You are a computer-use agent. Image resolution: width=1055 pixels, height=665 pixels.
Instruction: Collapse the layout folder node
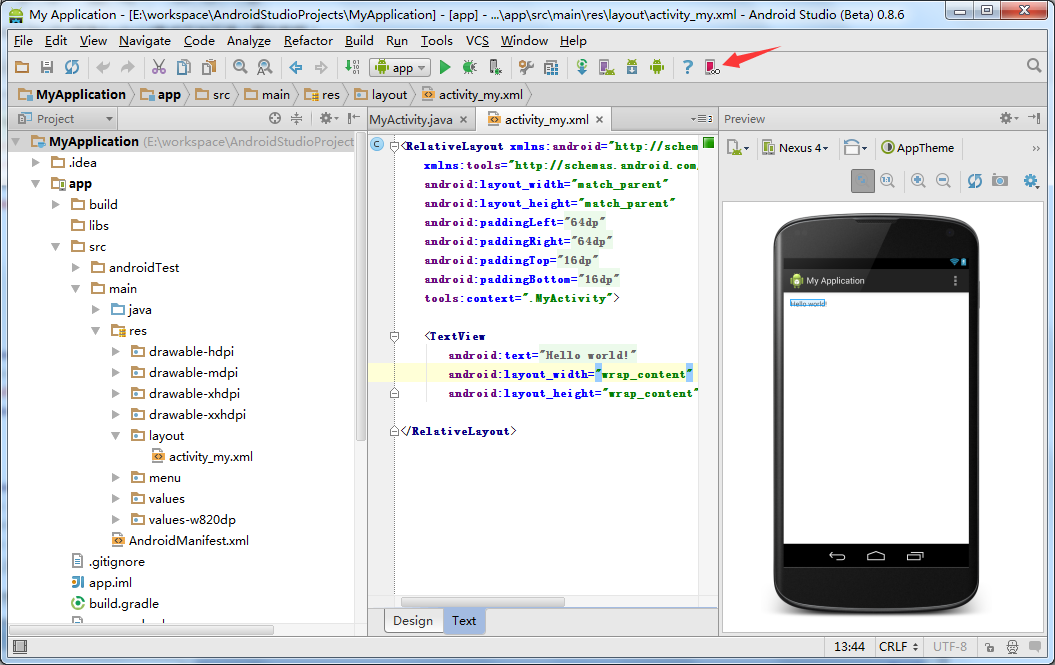point(116,435)
